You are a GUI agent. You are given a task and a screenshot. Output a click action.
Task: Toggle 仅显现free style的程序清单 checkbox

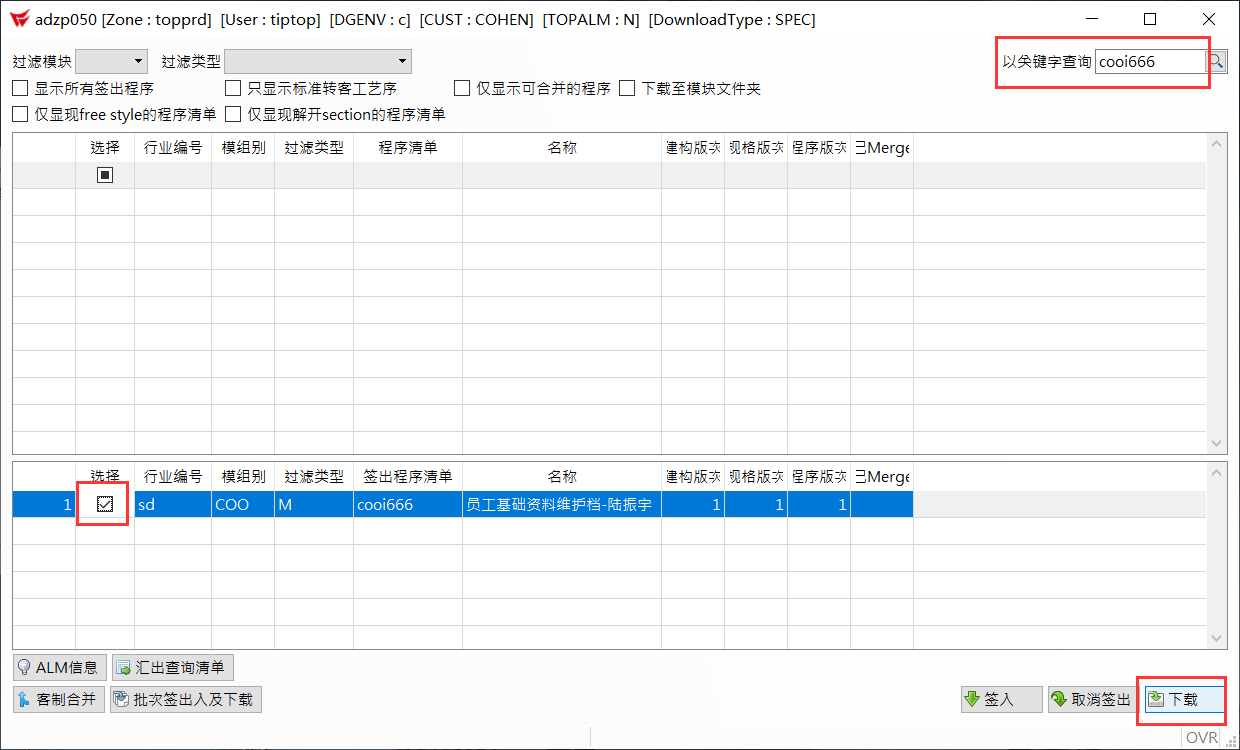click(x=20, y=114)
